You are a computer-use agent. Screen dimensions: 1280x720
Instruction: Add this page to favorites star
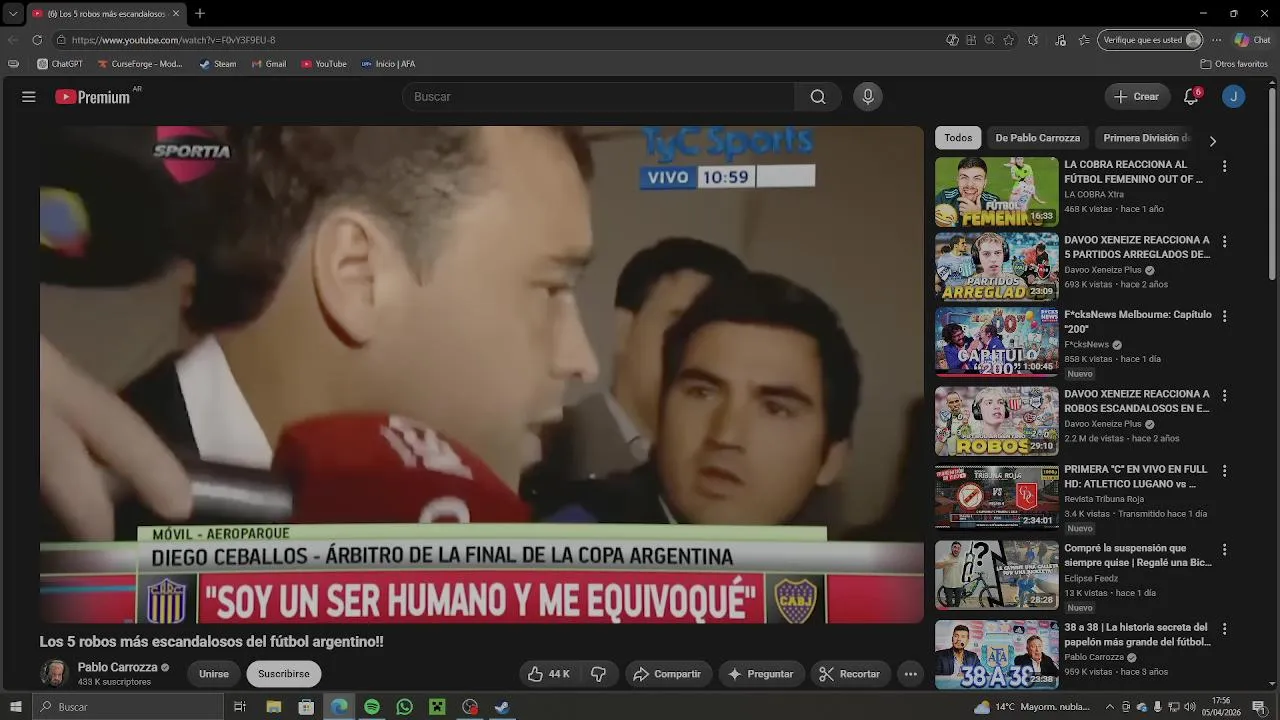pos(1008,40)
